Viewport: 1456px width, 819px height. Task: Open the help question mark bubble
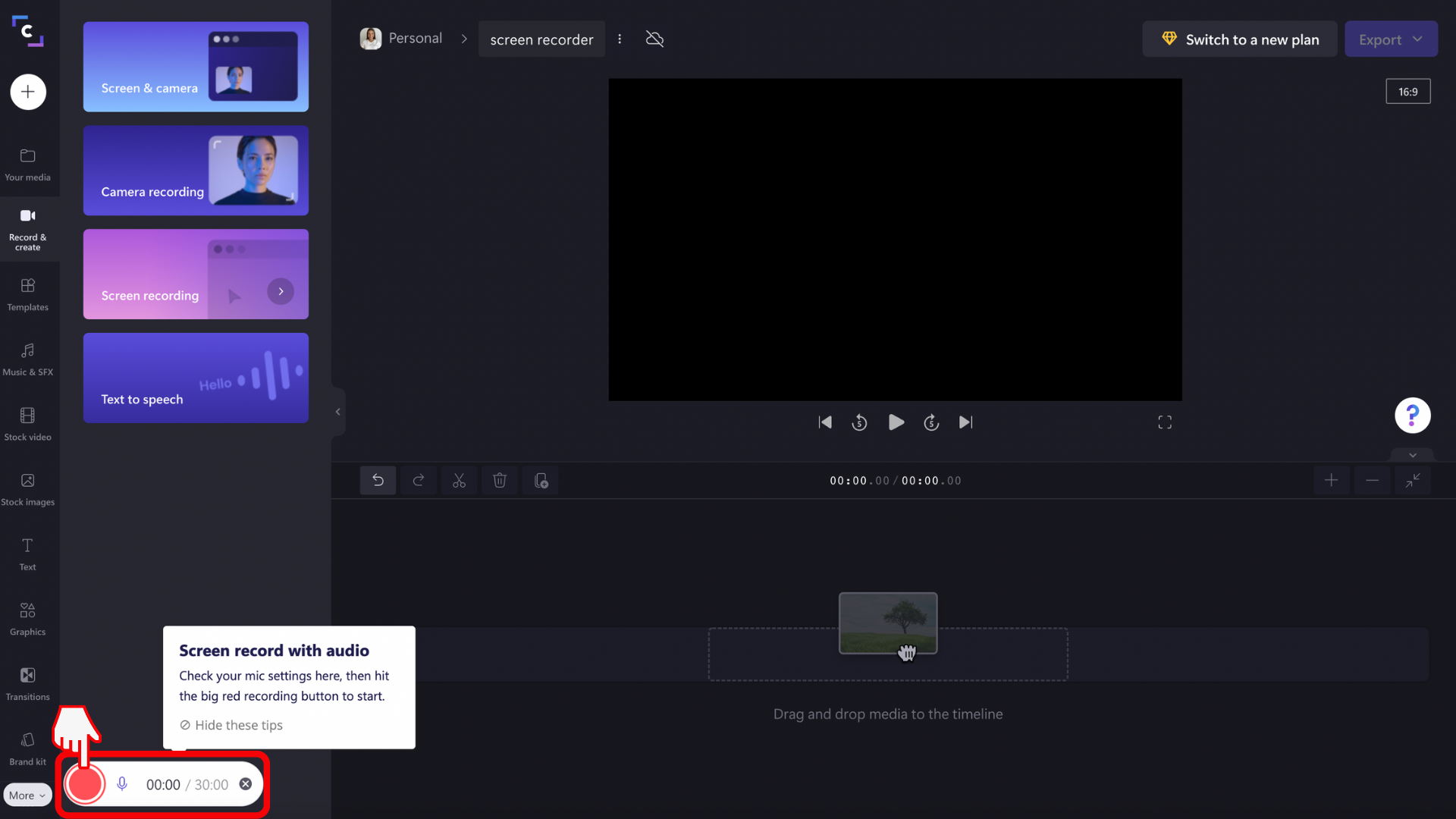[1412, 415]
